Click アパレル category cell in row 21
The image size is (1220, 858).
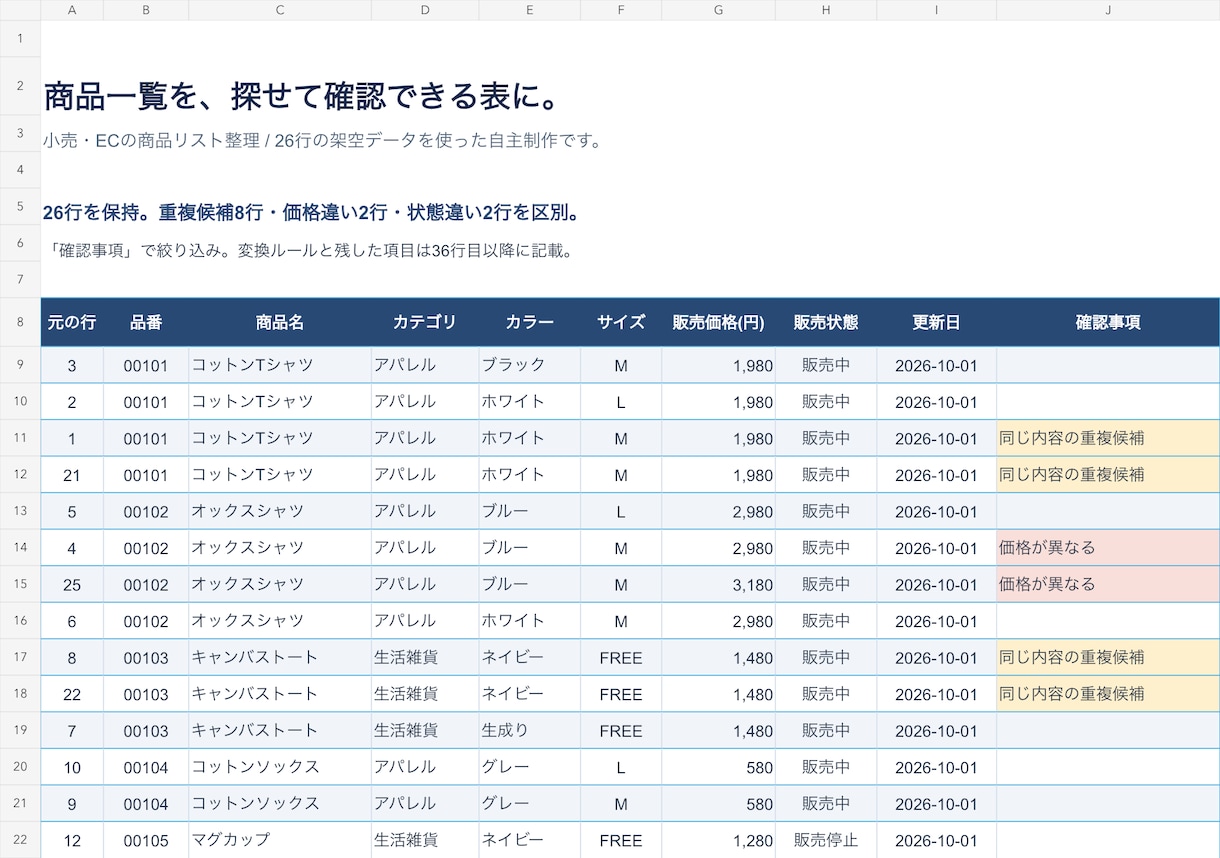[x=425, y=803]
